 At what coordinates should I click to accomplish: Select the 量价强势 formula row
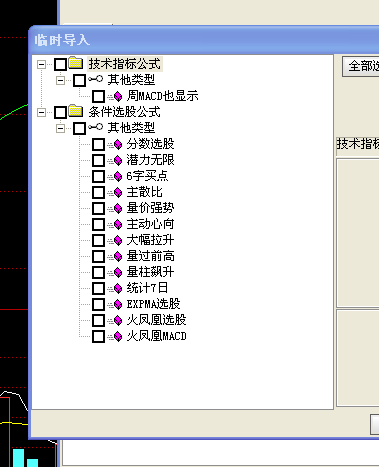[x=150, y=208]
